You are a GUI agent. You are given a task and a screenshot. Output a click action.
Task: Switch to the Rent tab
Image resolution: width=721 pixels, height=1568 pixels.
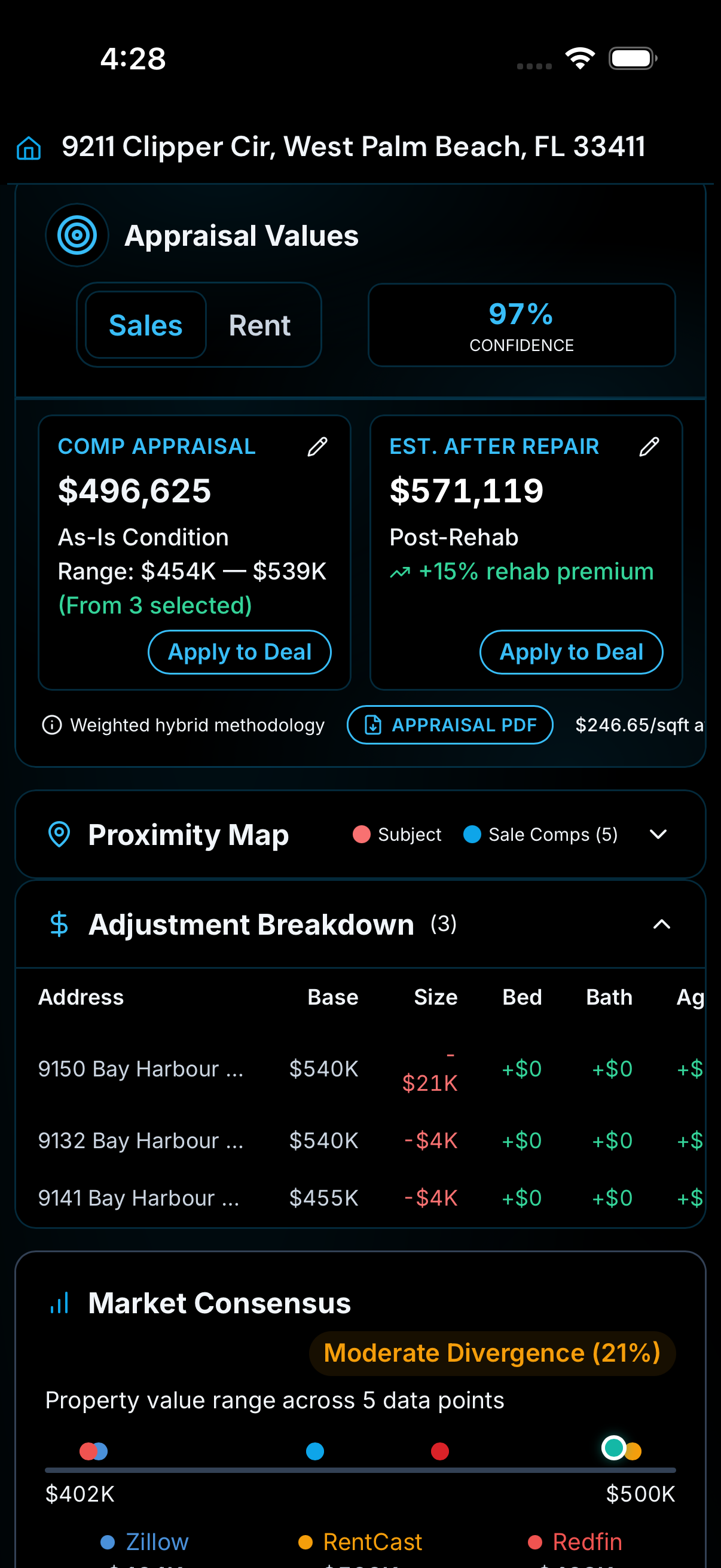point(260,325)
